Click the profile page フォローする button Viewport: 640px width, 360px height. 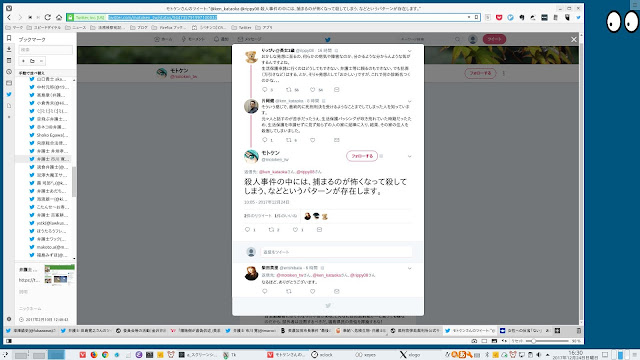[480, 73]
